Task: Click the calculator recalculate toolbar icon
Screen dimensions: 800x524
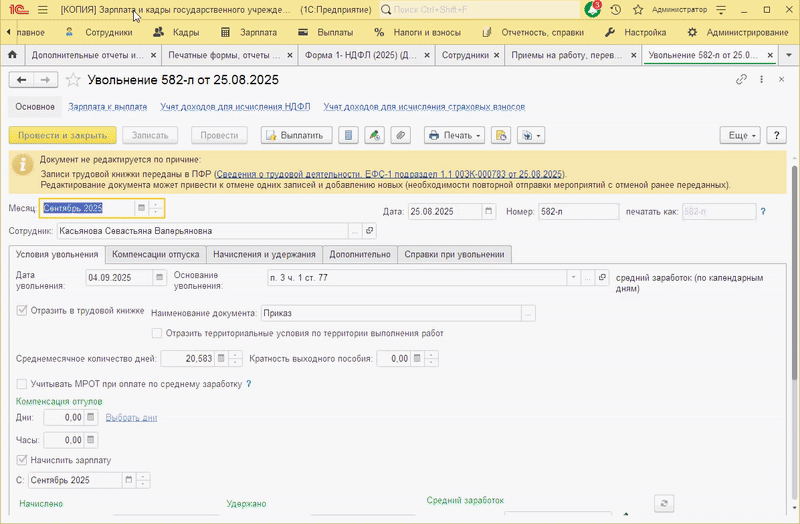Action: (348, 135)
